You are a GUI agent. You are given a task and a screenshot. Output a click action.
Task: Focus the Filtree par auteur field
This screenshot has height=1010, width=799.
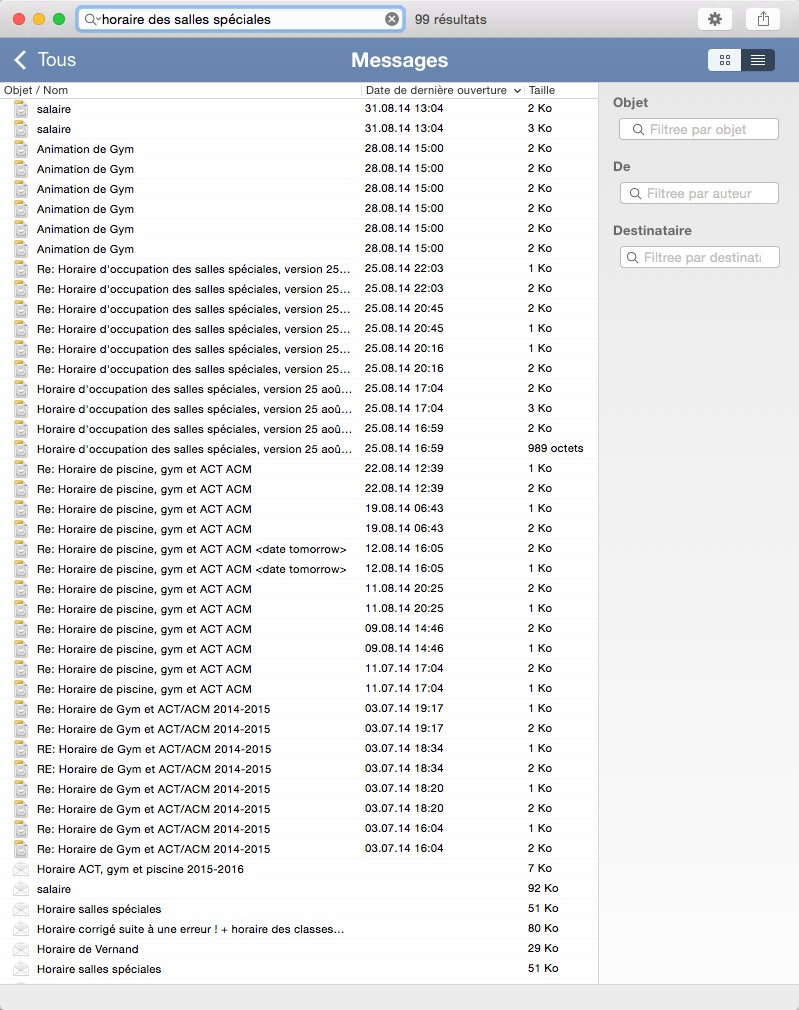tap(699, 193)
